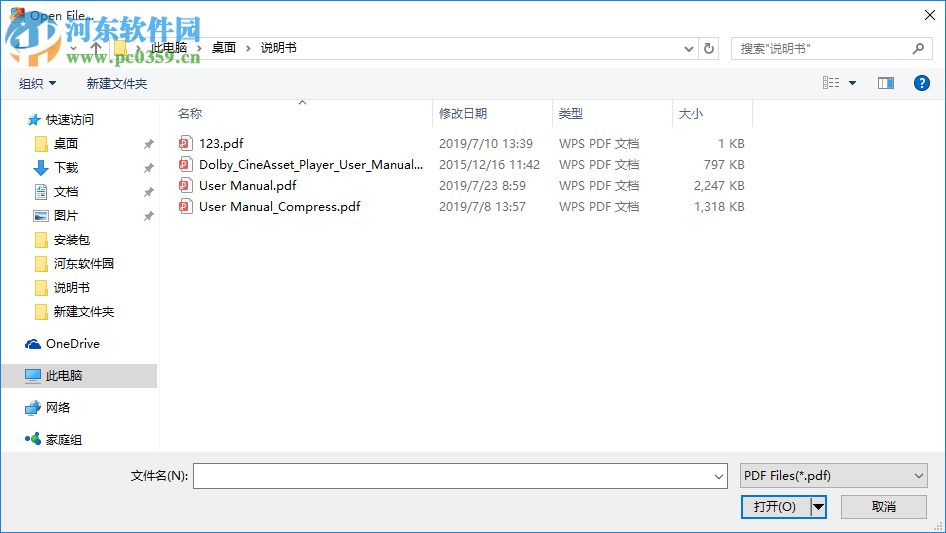Viewport: 946px width, 533px height.
Task: Select 家庭组 label in the navigation pane
Action: 64,439
